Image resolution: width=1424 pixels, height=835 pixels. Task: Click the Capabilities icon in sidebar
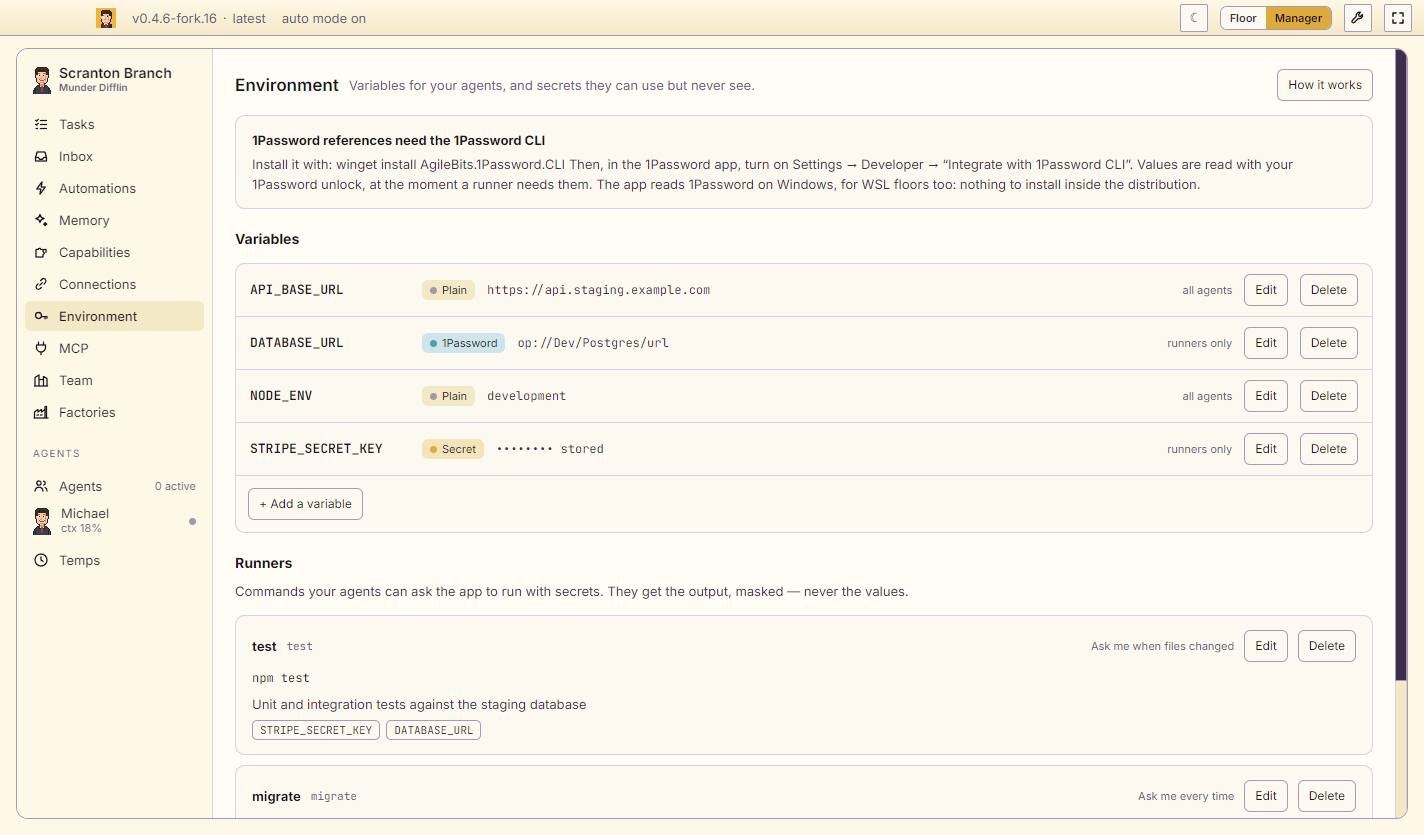pyautogui.click(x=41, y=253)
